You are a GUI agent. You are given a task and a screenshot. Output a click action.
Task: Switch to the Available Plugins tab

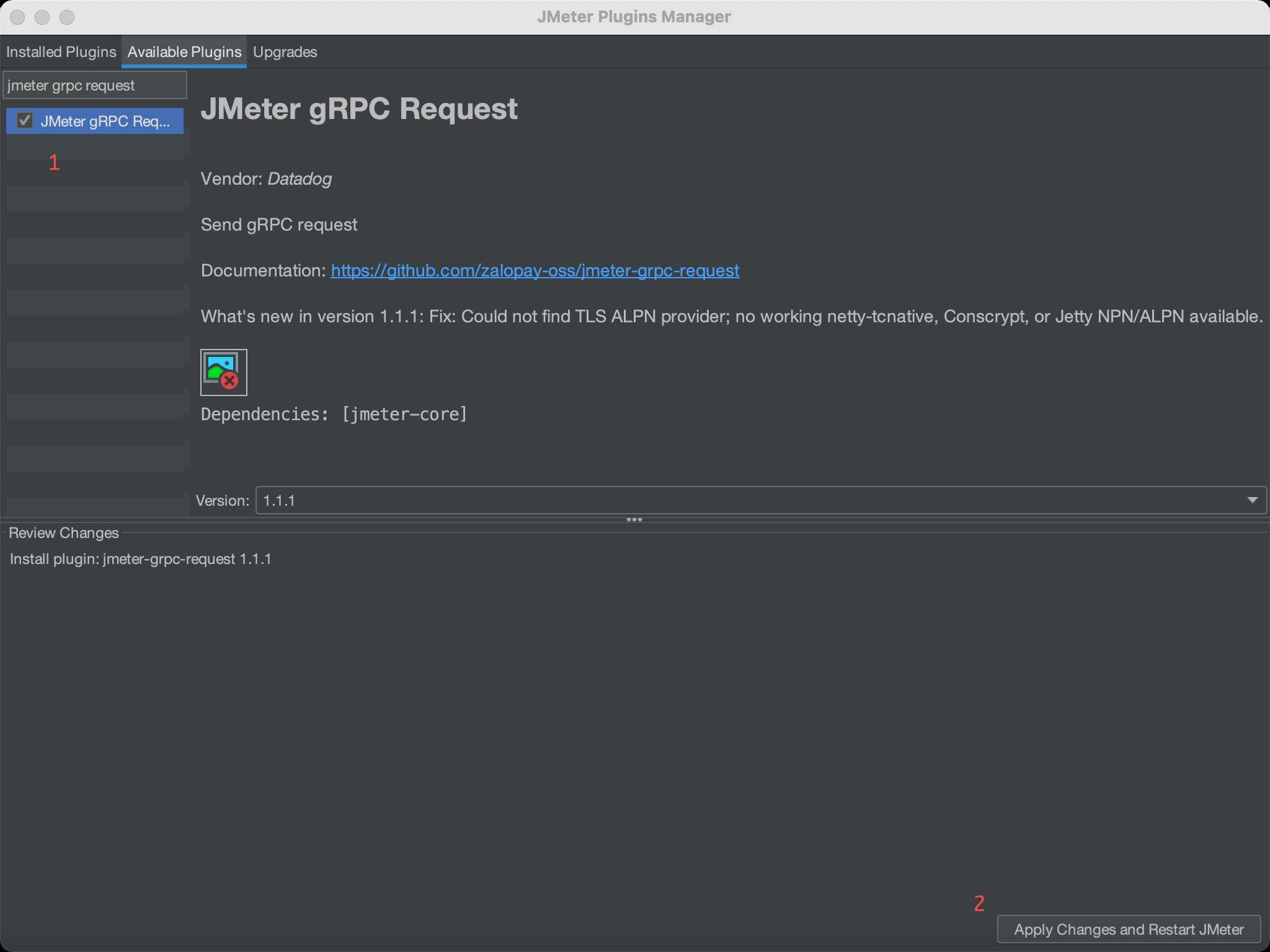pyautogui.click(x=184, y=51)
